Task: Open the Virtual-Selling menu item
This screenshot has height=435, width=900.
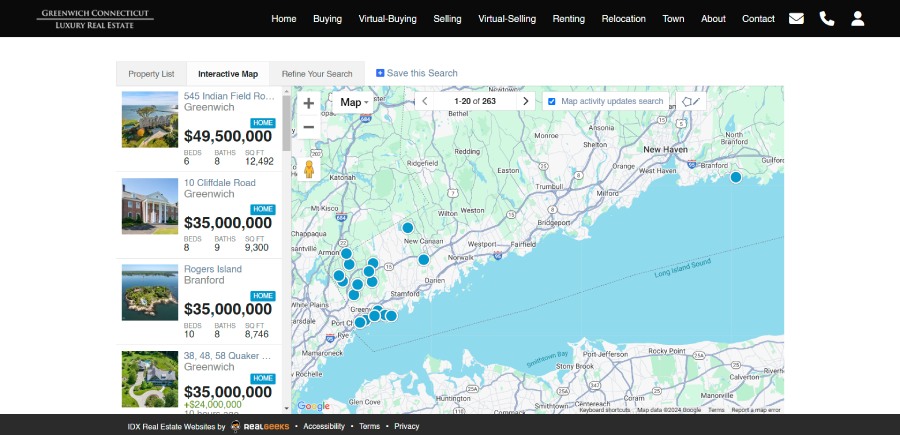Action: click(507, 18)
